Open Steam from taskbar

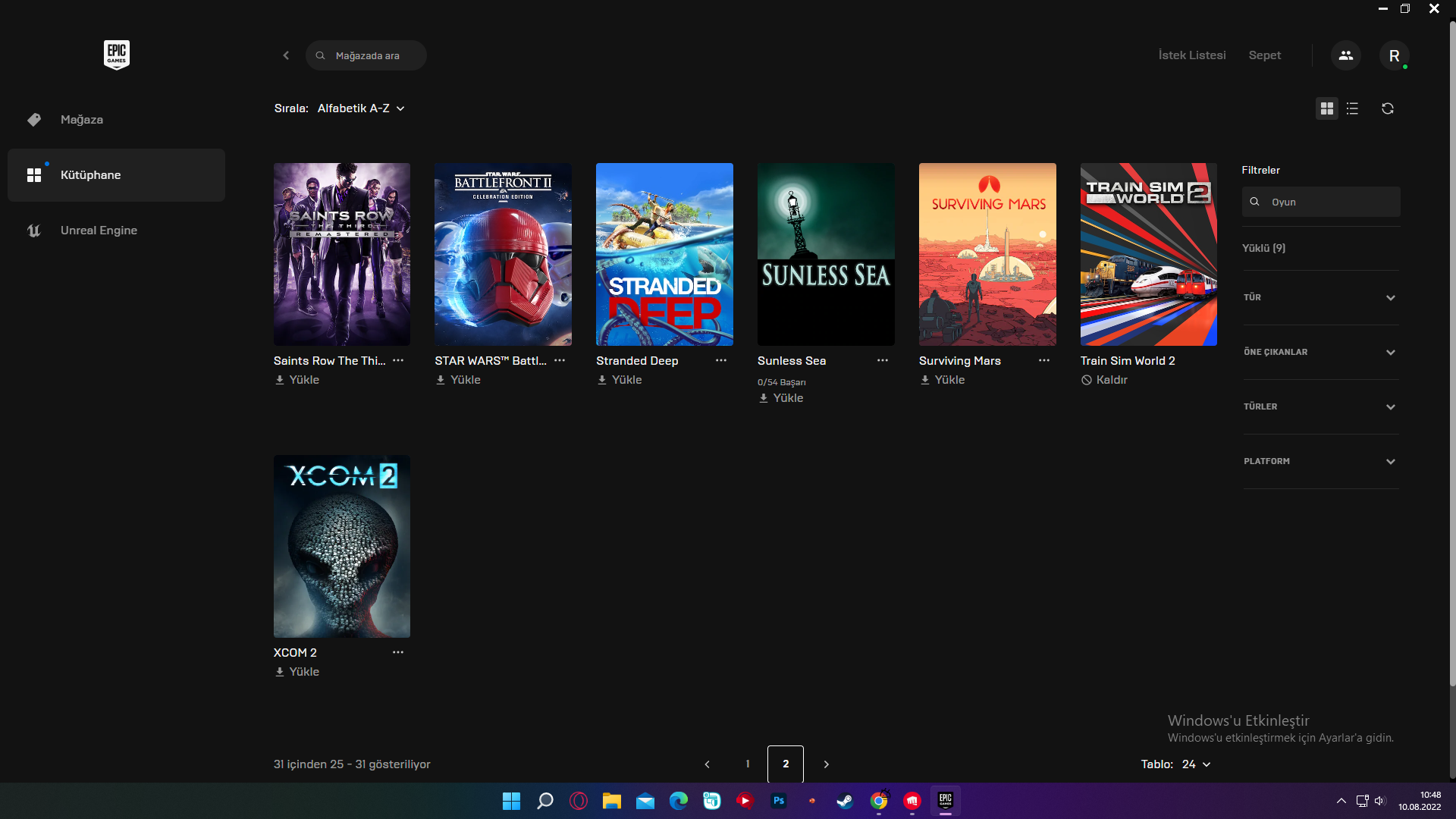coord(845,801)
